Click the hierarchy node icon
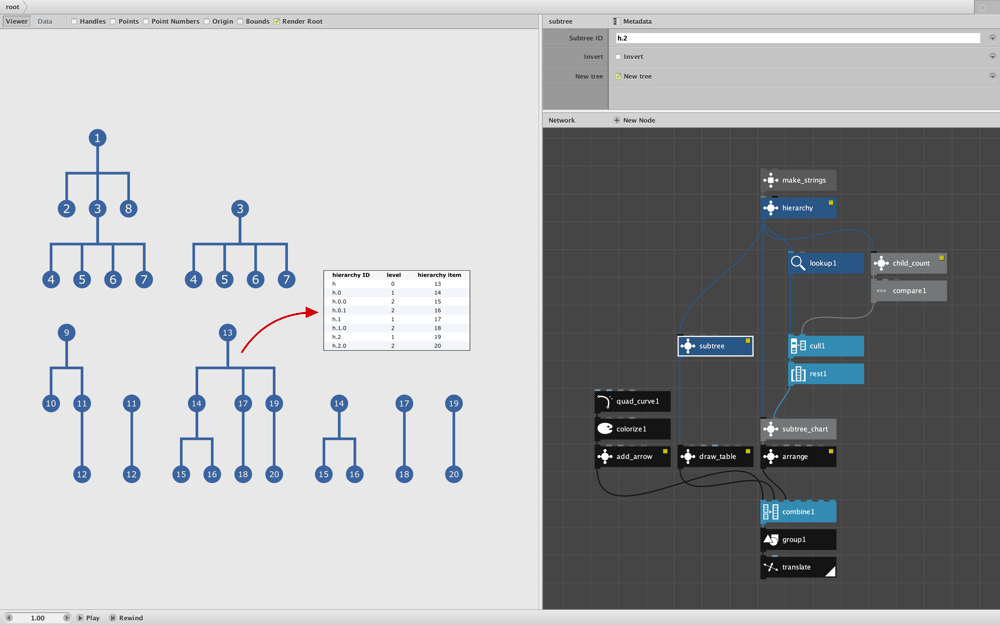This screenshot has height=625, width=1000. [x=770, y=208]
